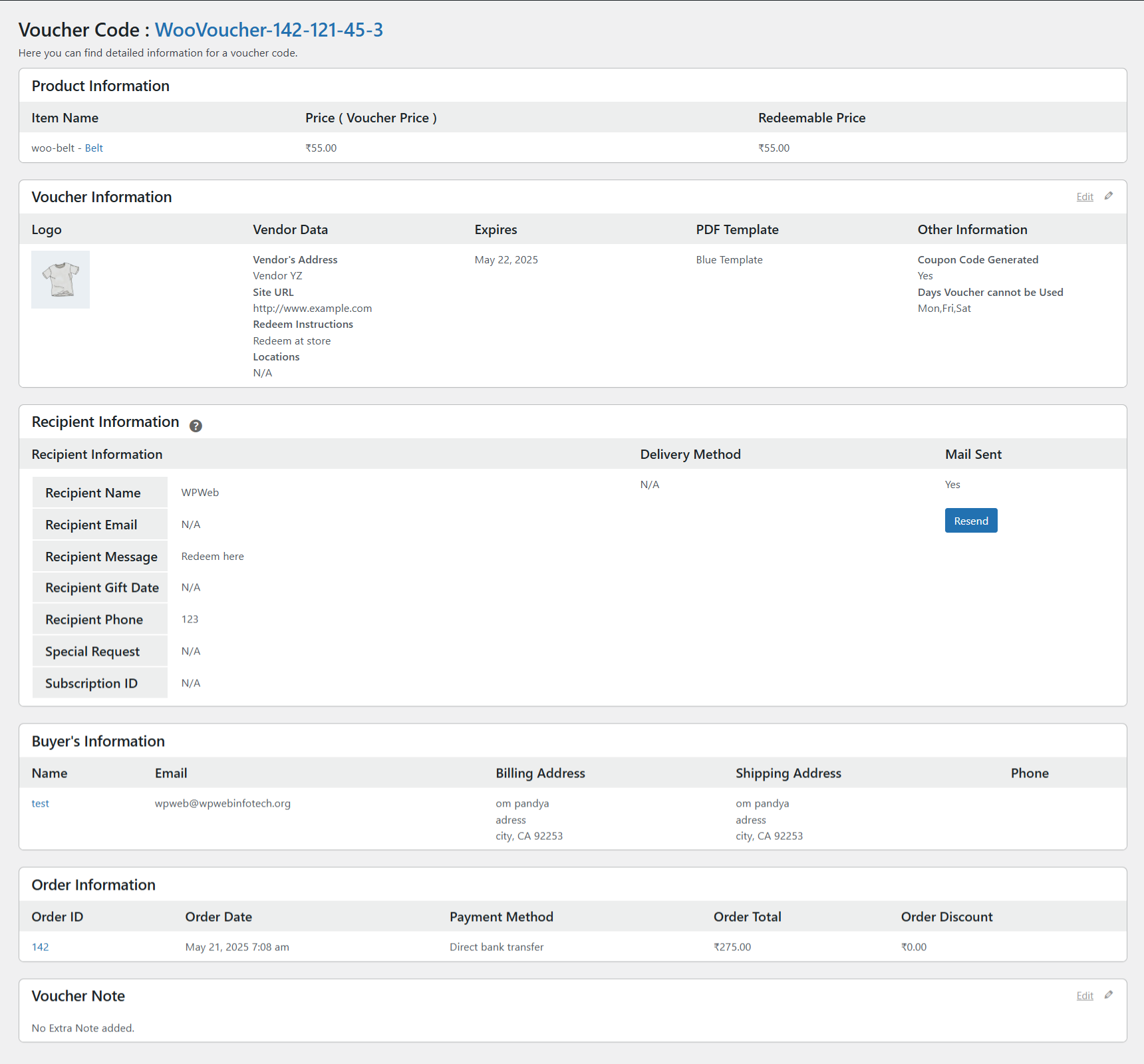
Task: Click the Recipient Gift Date label
Action: (102, 588)
